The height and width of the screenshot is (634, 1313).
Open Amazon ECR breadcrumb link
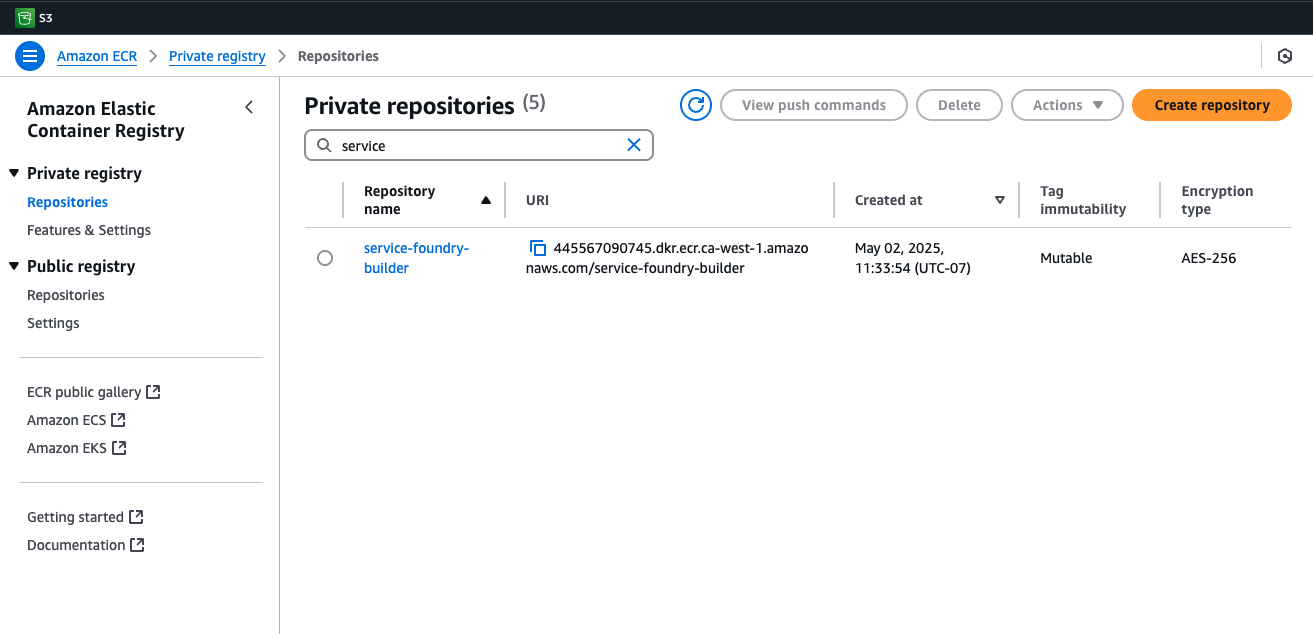[97, 56]
